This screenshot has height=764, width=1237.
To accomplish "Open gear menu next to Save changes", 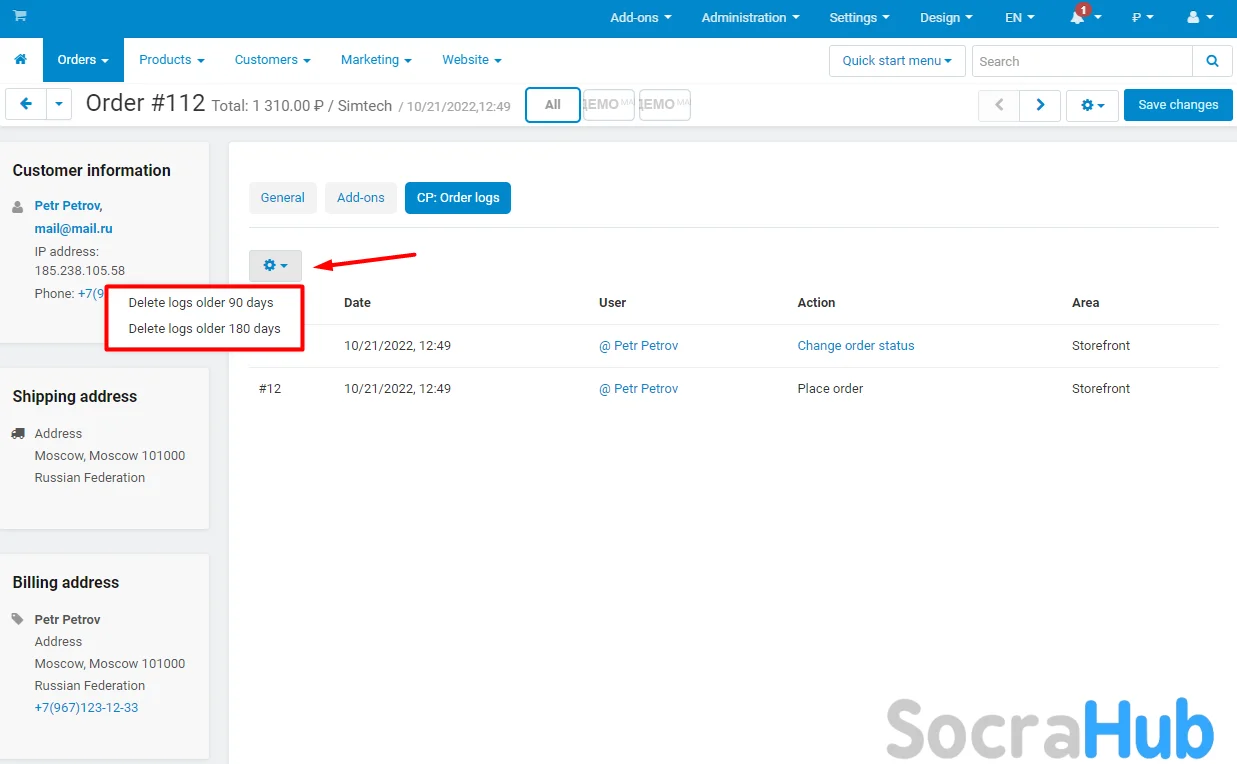I will pos(1092,105).
